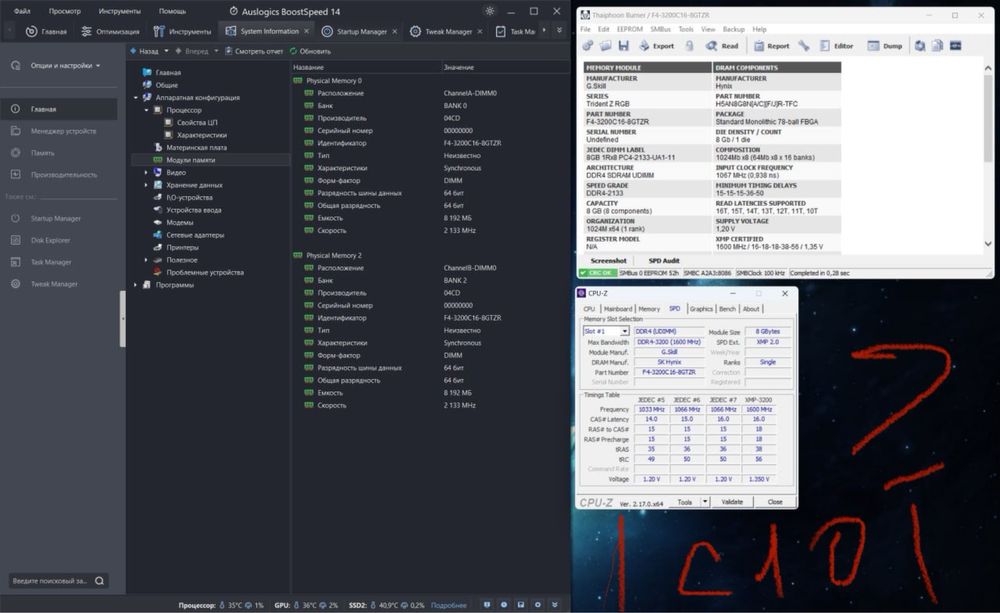Screen dimensions: 1000x613
Task: Collapse Аппаратная конфигурация tree node
Action: [136, 98]
